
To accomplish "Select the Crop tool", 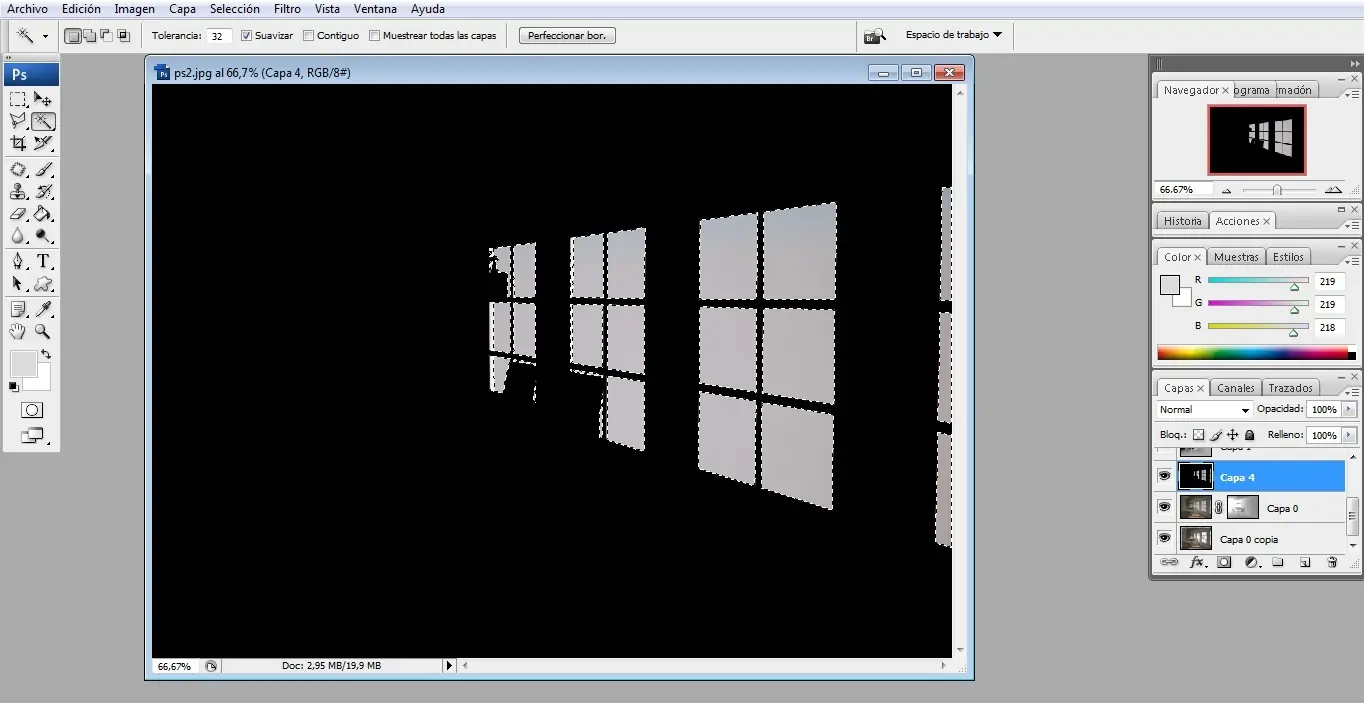I will coord(18,143).
